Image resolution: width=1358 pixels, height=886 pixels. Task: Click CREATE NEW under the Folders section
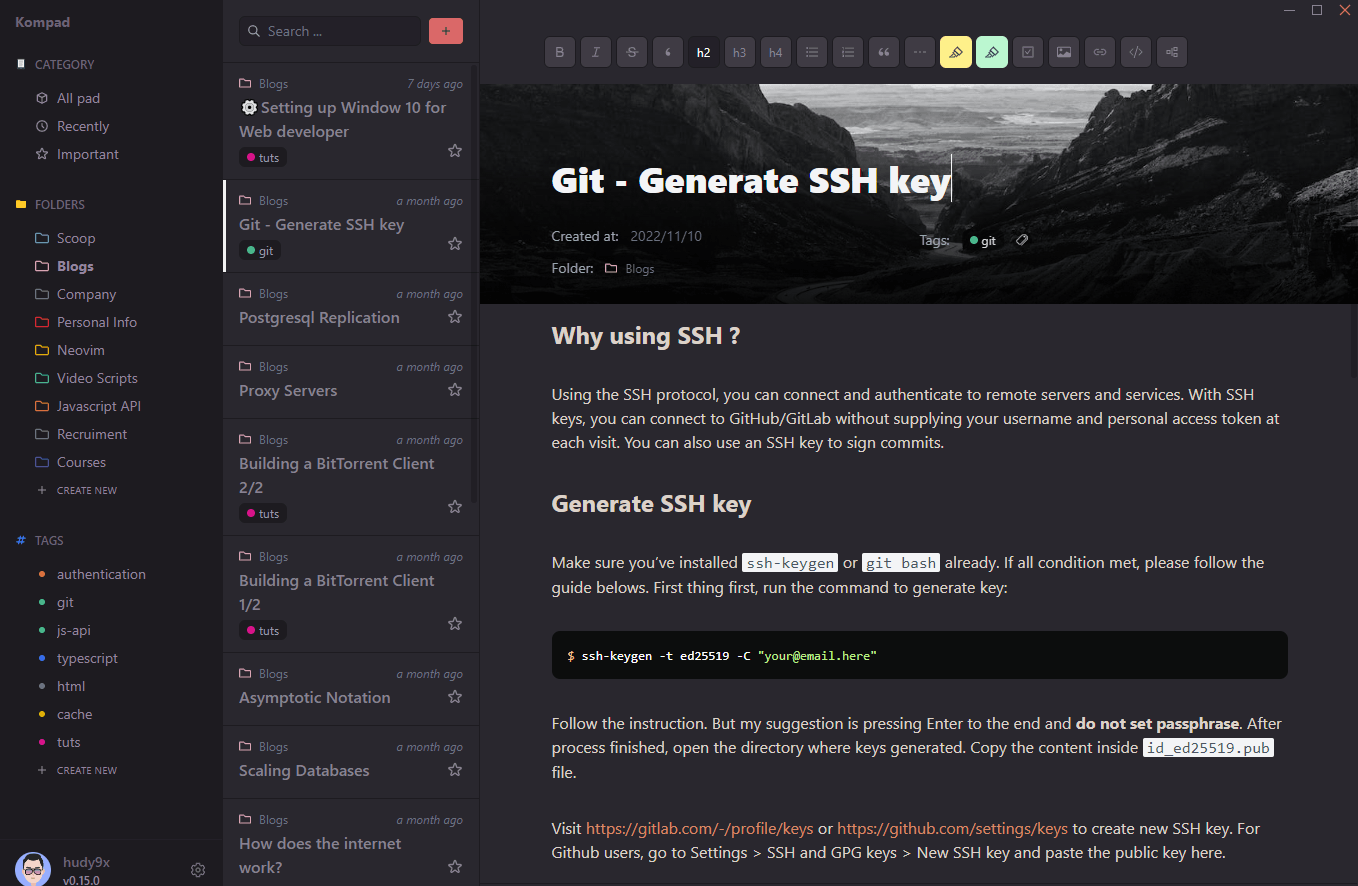point(86,490)
